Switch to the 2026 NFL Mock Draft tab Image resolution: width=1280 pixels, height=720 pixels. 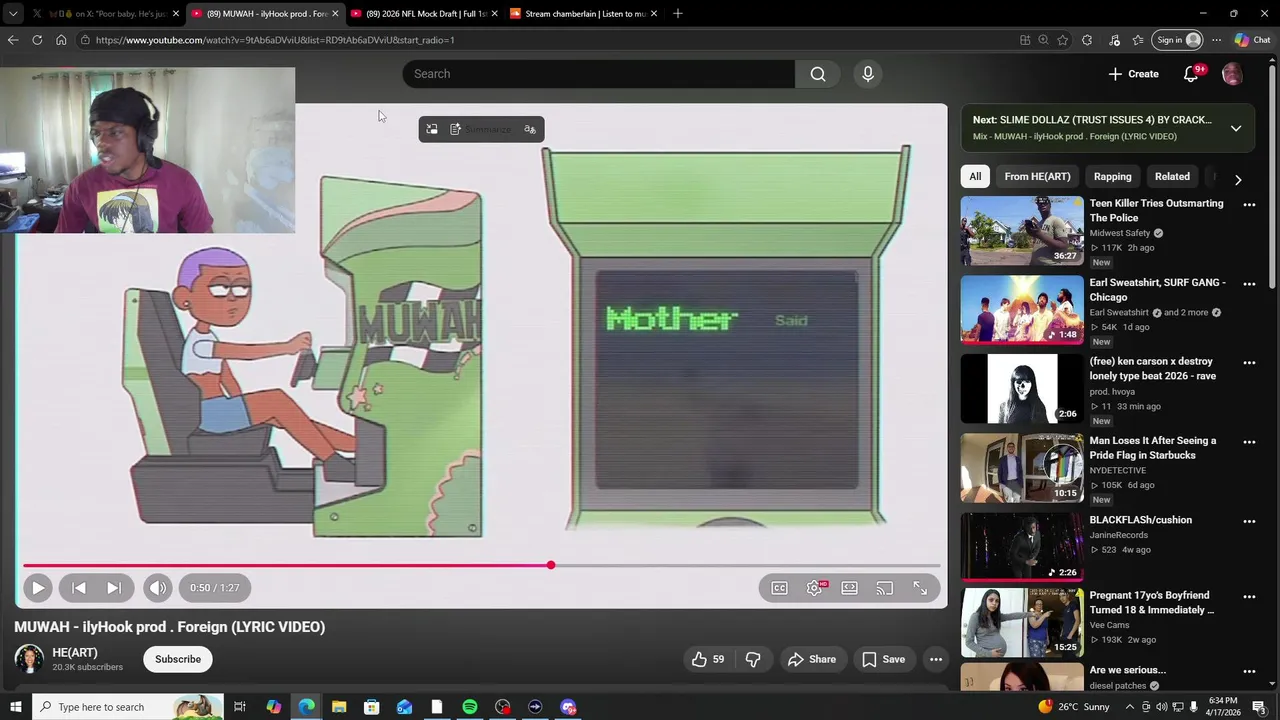(x=424, y=14)
